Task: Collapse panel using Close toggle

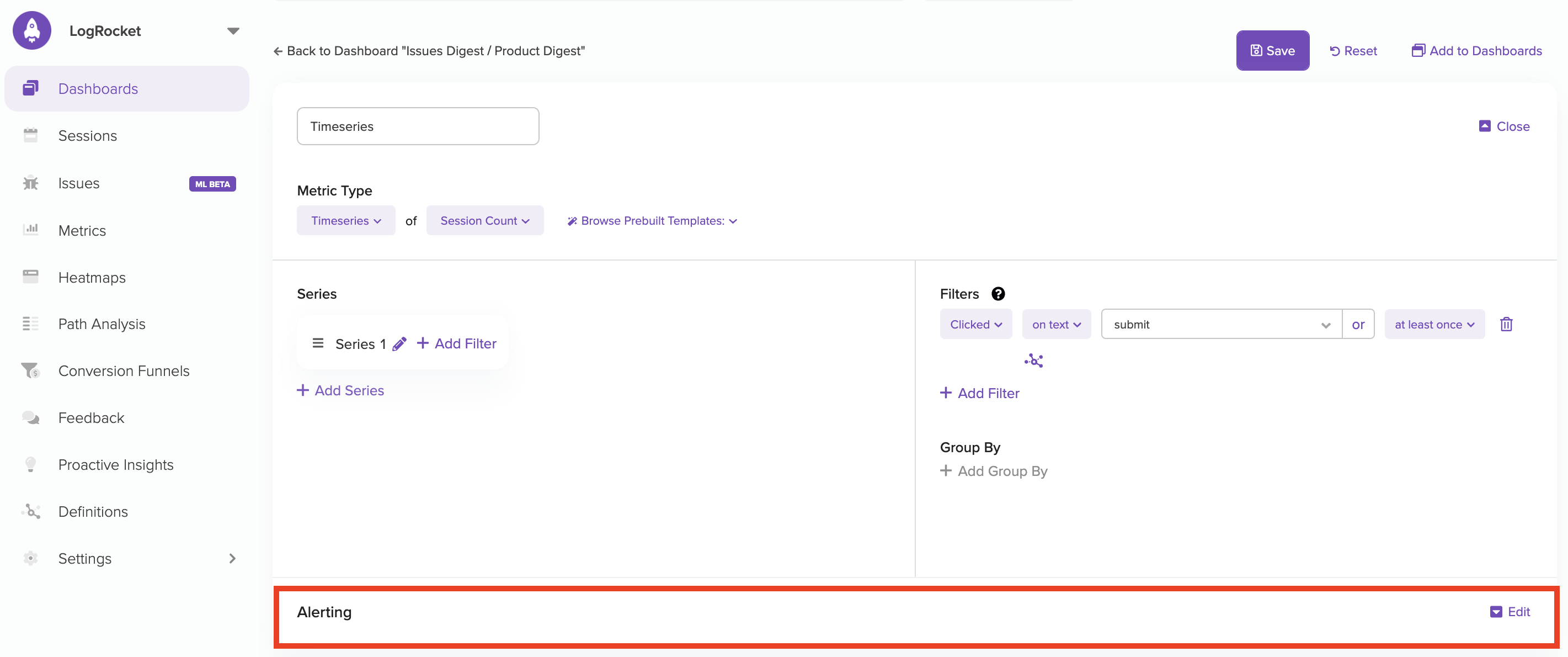Action: click(x=1504, y=126)
